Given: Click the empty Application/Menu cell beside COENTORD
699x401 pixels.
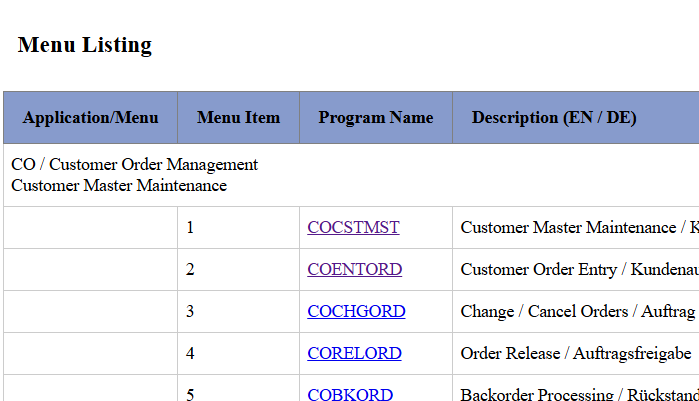Looking at the screenshot, I should coord(90,270).
